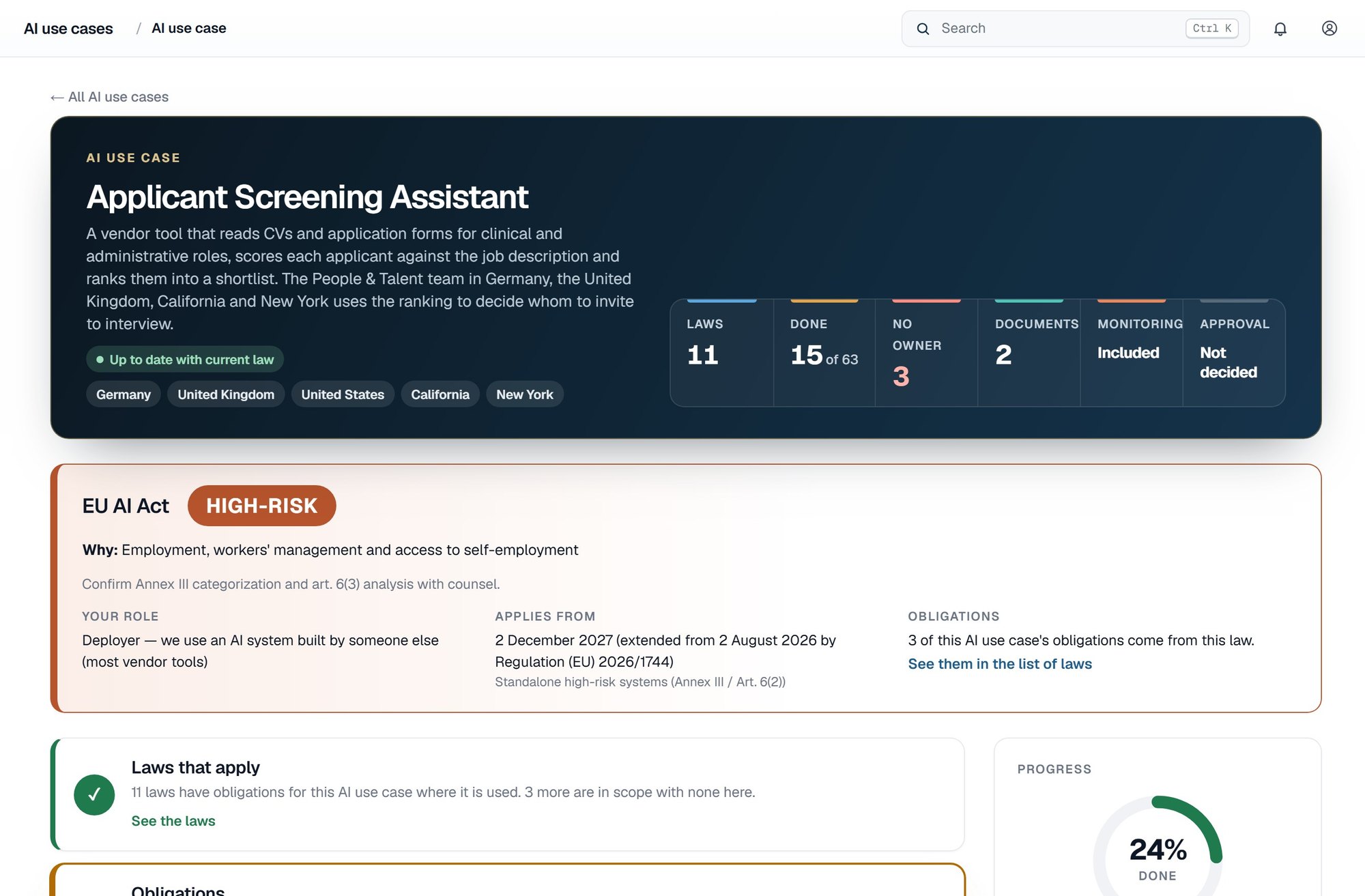Click Standalone high-risk systems Annex III note
The image size is (1365, 896).
click(640, 682)
